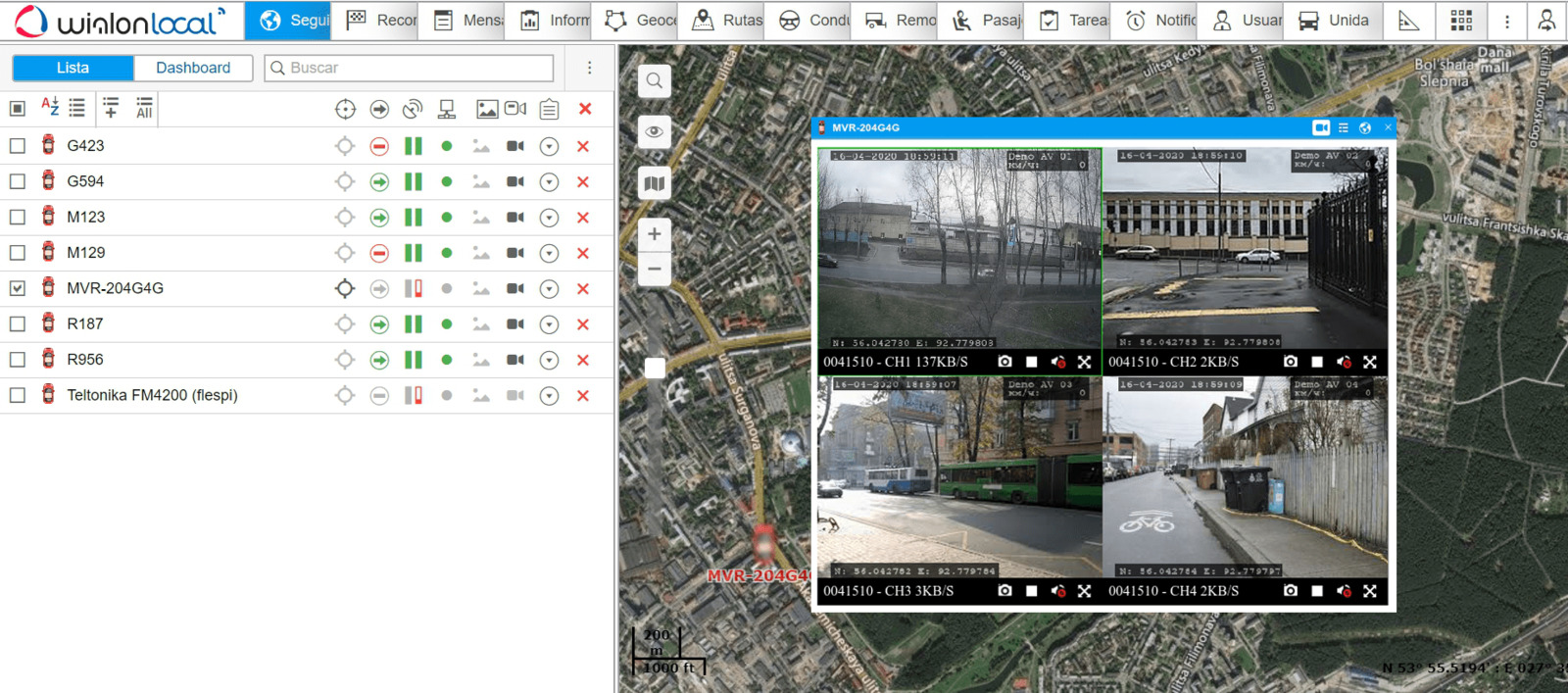Click the video camera icon for G423
The width and height of the screenshot is (1568, 693).
pos(514,146)
